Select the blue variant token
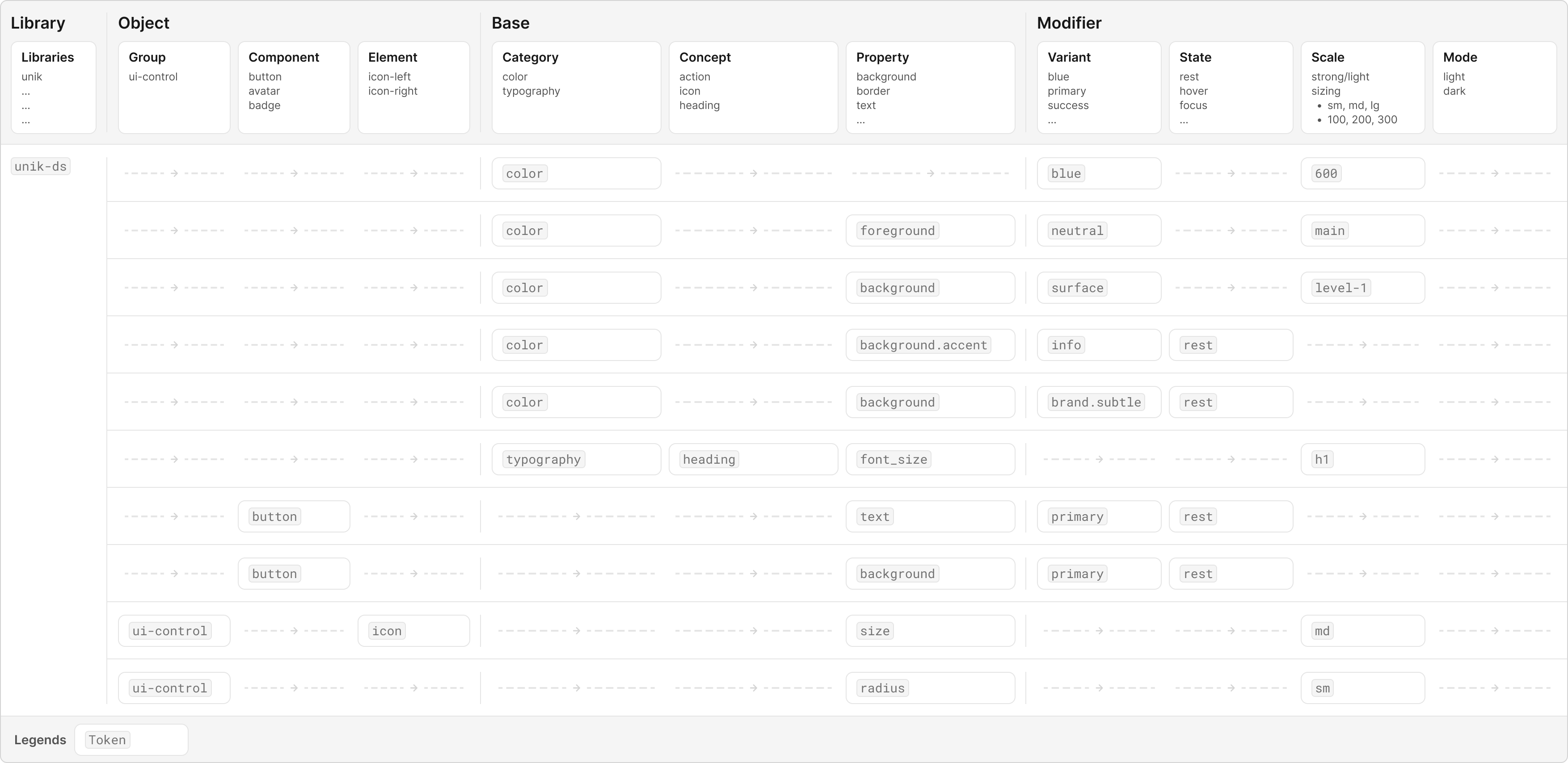 (1066, 173)
